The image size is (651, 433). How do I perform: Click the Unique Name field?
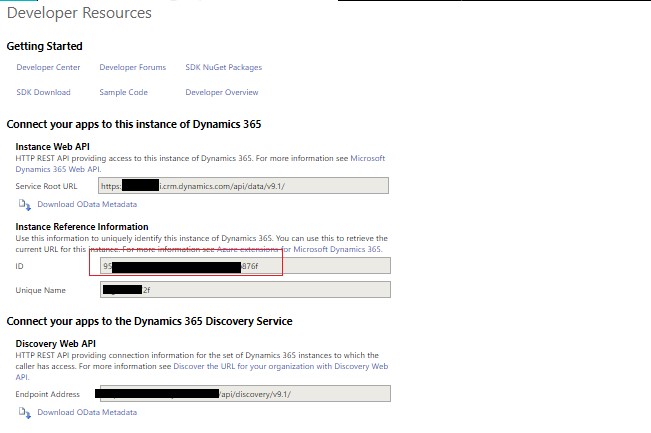coord(245,289)
